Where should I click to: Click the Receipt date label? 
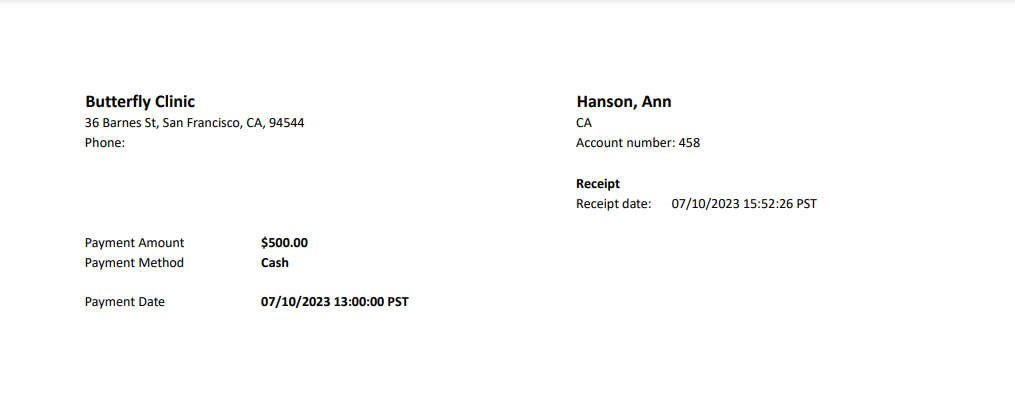tap(614, 204)
